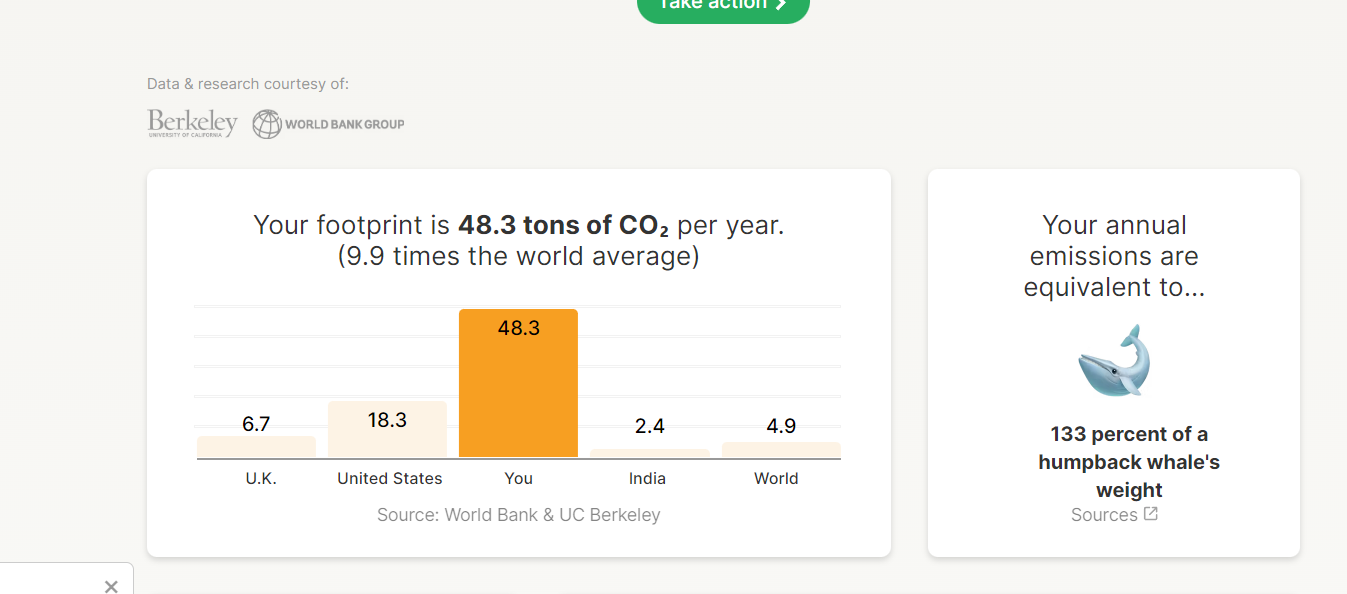
Task: Click the India bar in the chart
Action: [x=649, y=453]
